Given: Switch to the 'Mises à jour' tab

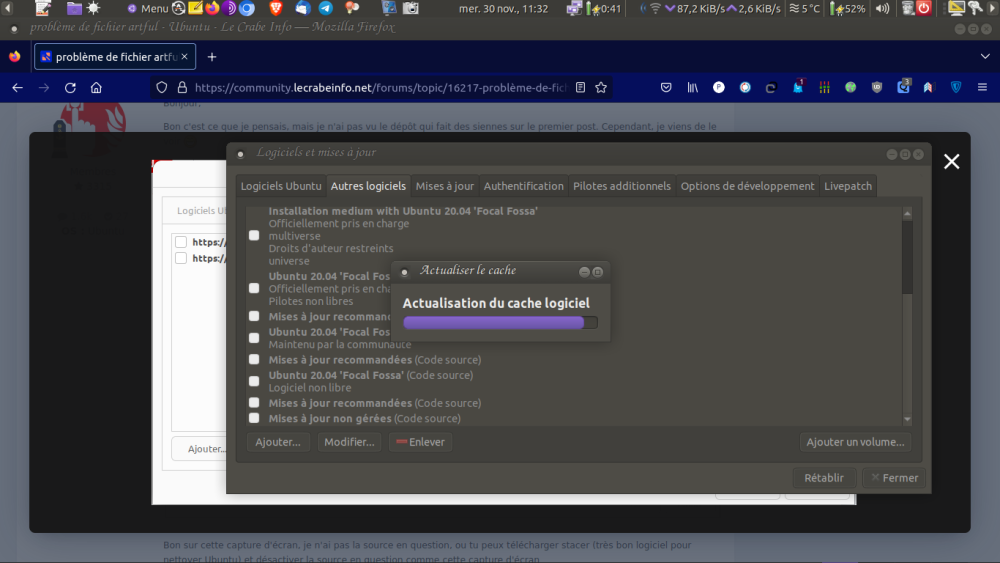Looking at the screenshot, I should (x=445, y=186).
